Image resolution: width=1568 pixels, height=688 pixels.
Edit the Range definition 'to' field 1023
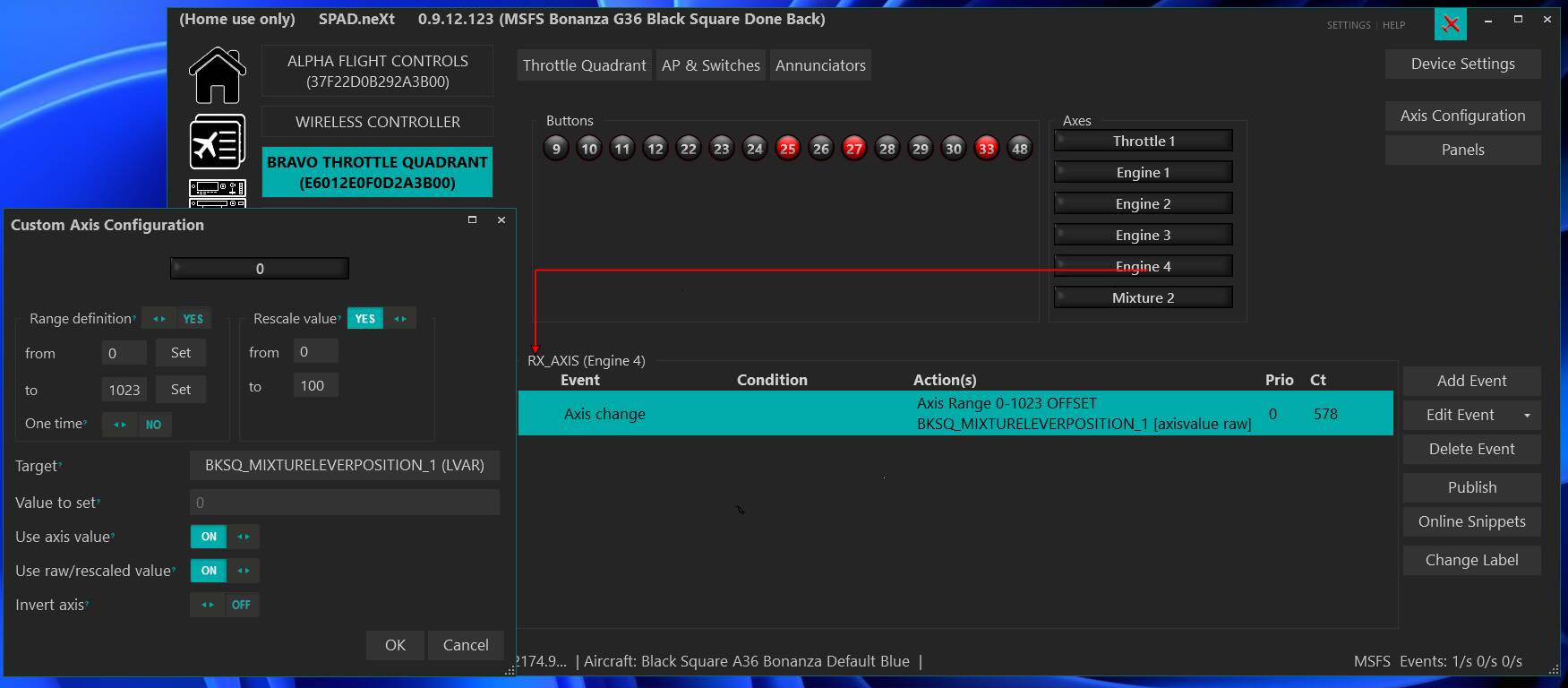point(124,390)
